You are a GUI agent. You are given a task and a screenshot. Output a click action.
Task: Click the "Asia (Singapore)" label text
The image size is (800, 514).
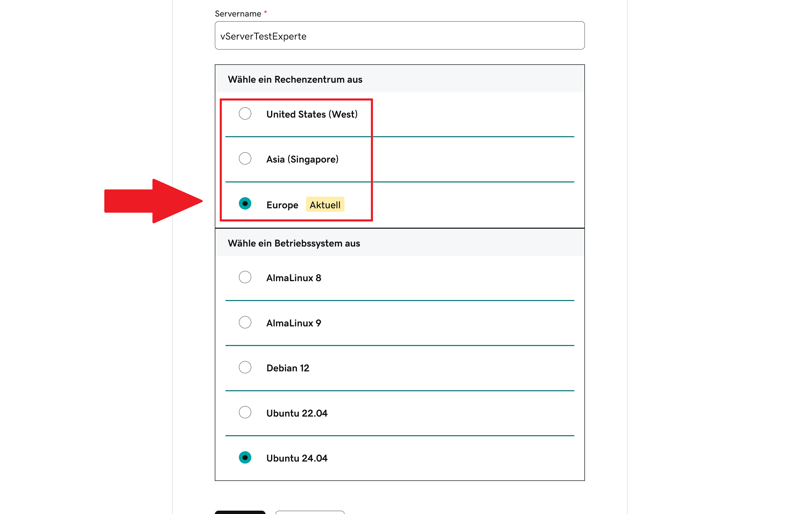(302, 160)
